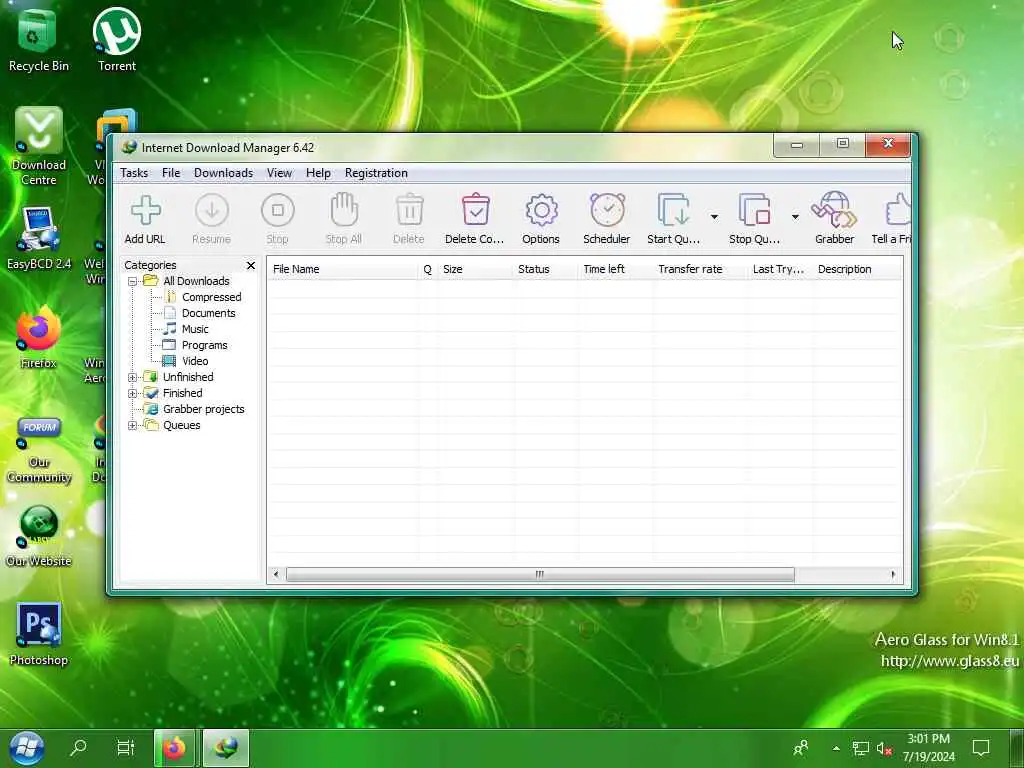Click the Stop toolbar icon
The image size is (1024, 768).
coord(278,211)
